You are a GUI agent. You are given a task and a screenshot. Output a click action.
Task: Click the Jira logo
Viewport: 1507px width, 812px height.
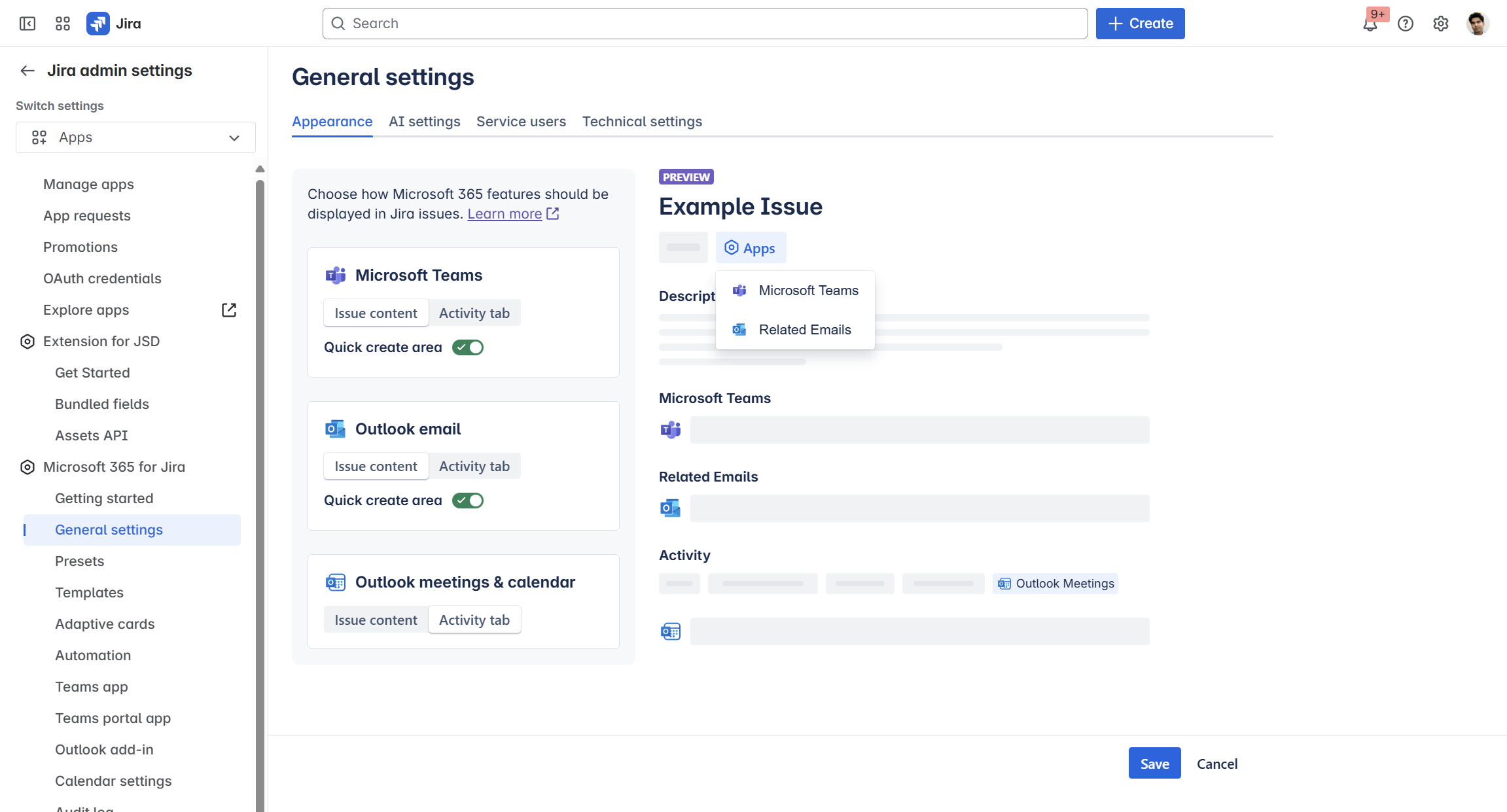pyautogui.click(x=98, y=24)
